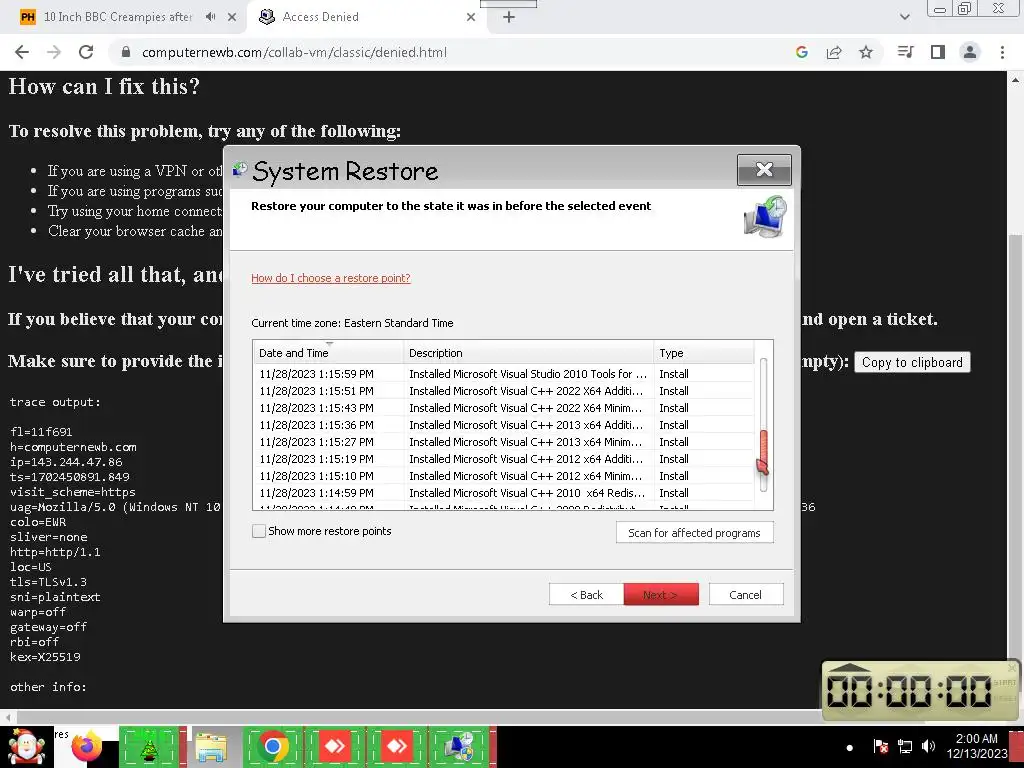Image resolution: width=1024 pixels, height=768 pixels.
Task: Close the Access Denied tab
Action: coord(471,17)
